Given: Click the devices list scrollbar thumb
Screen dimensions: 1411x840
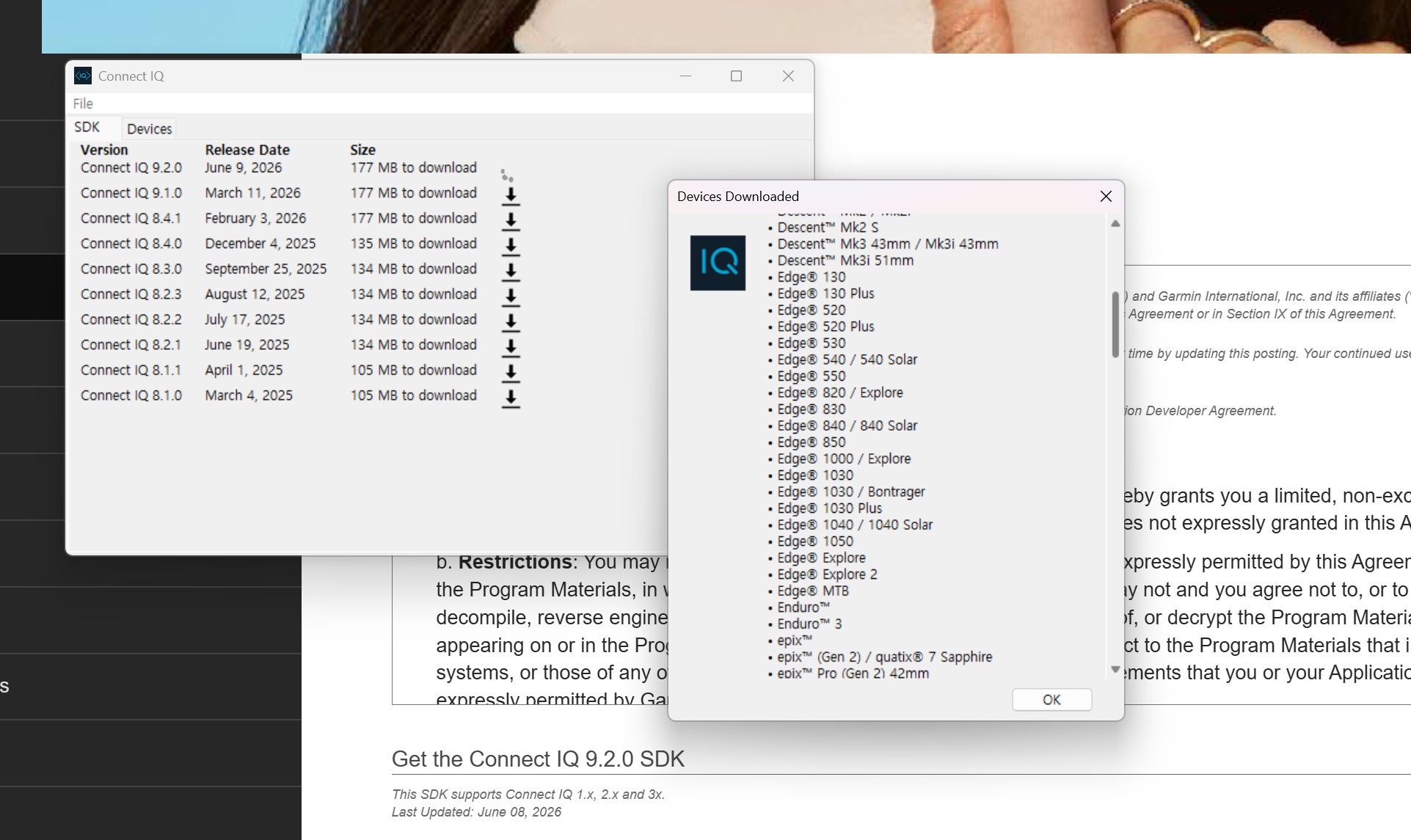Looking at the screenshot, I should tap(1115, 324).
